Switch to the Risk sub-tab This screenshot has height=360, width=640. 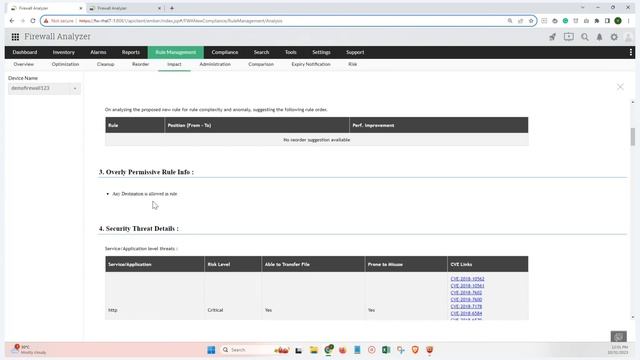(x=353, y=64)
